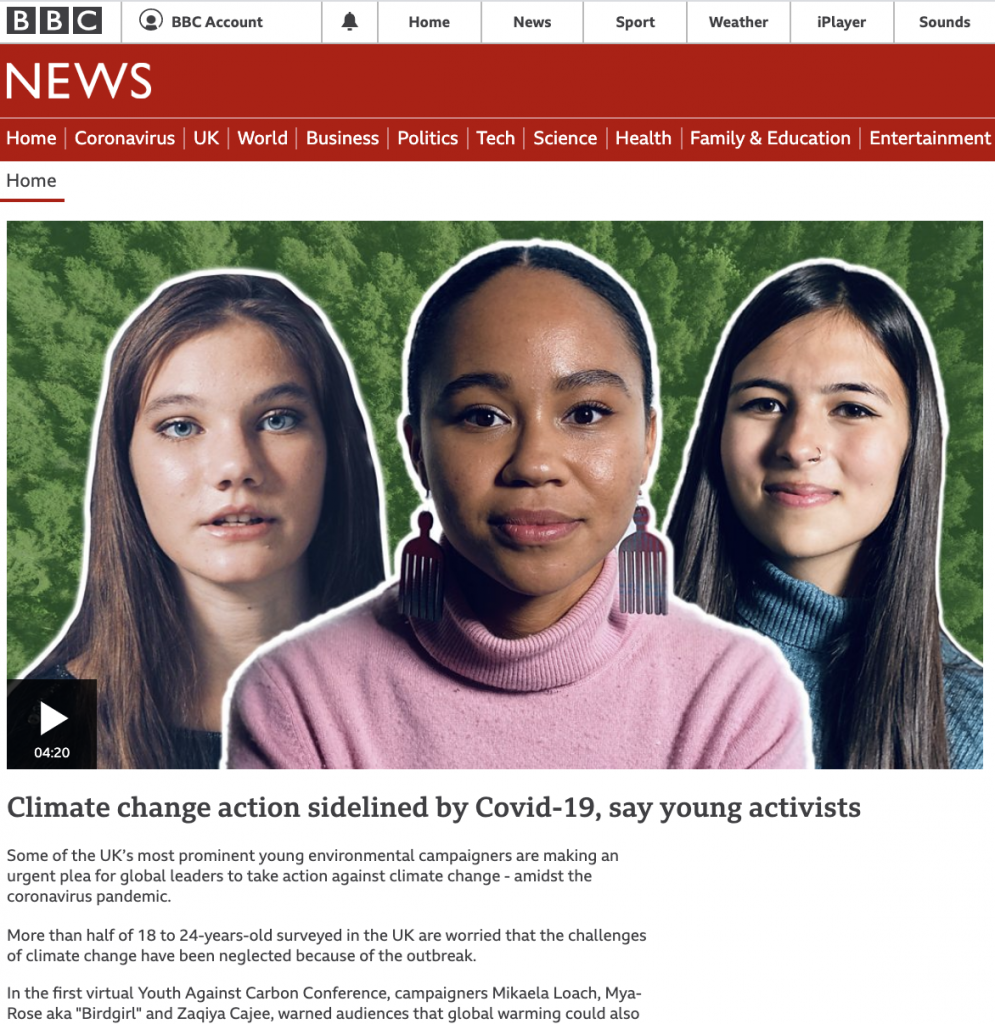Open the Business news section

pyautogui.click(x=342, y=138)
